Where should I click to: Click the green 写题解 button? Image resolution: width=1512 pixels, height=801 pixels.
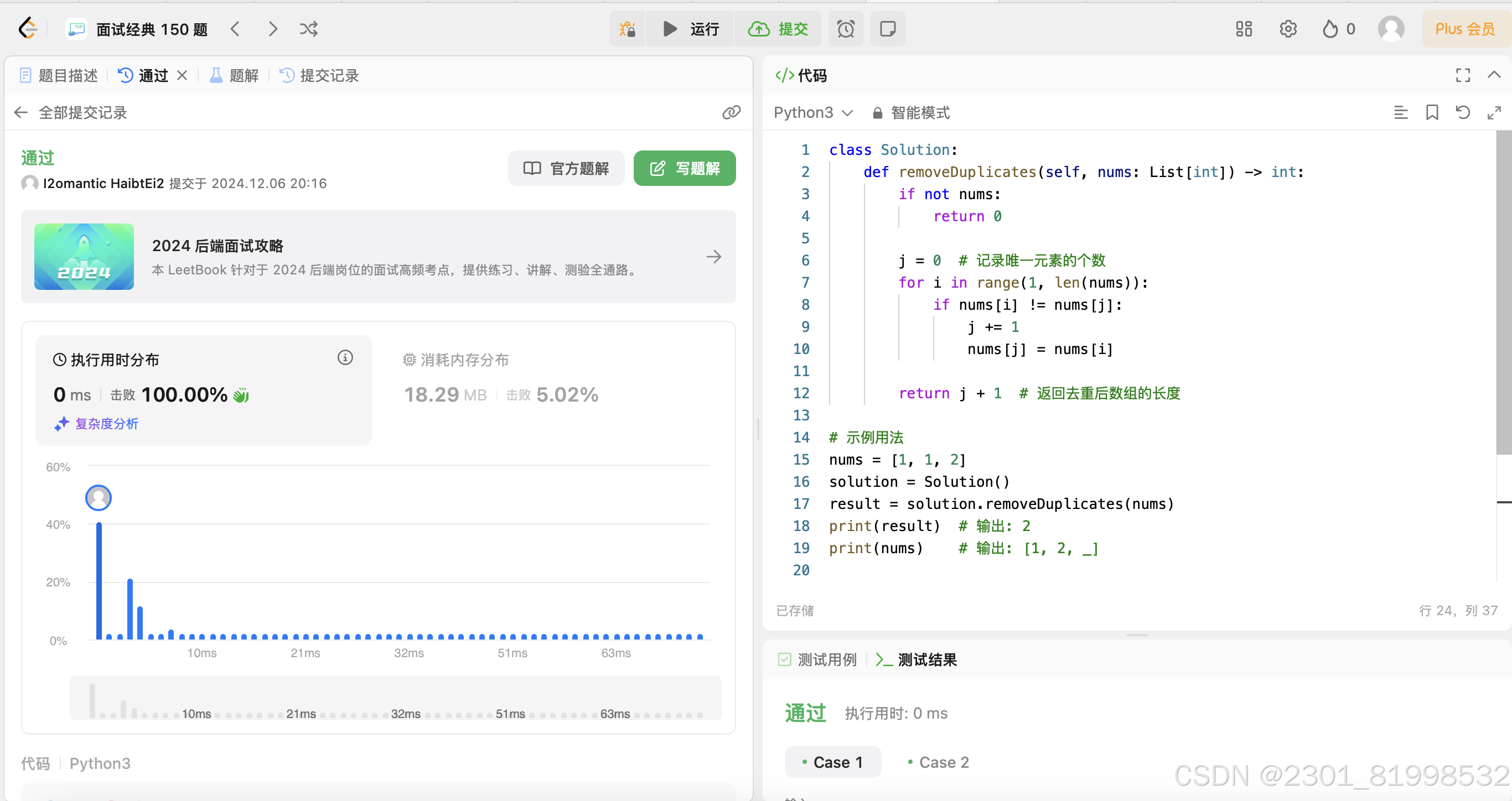point(685,168)
